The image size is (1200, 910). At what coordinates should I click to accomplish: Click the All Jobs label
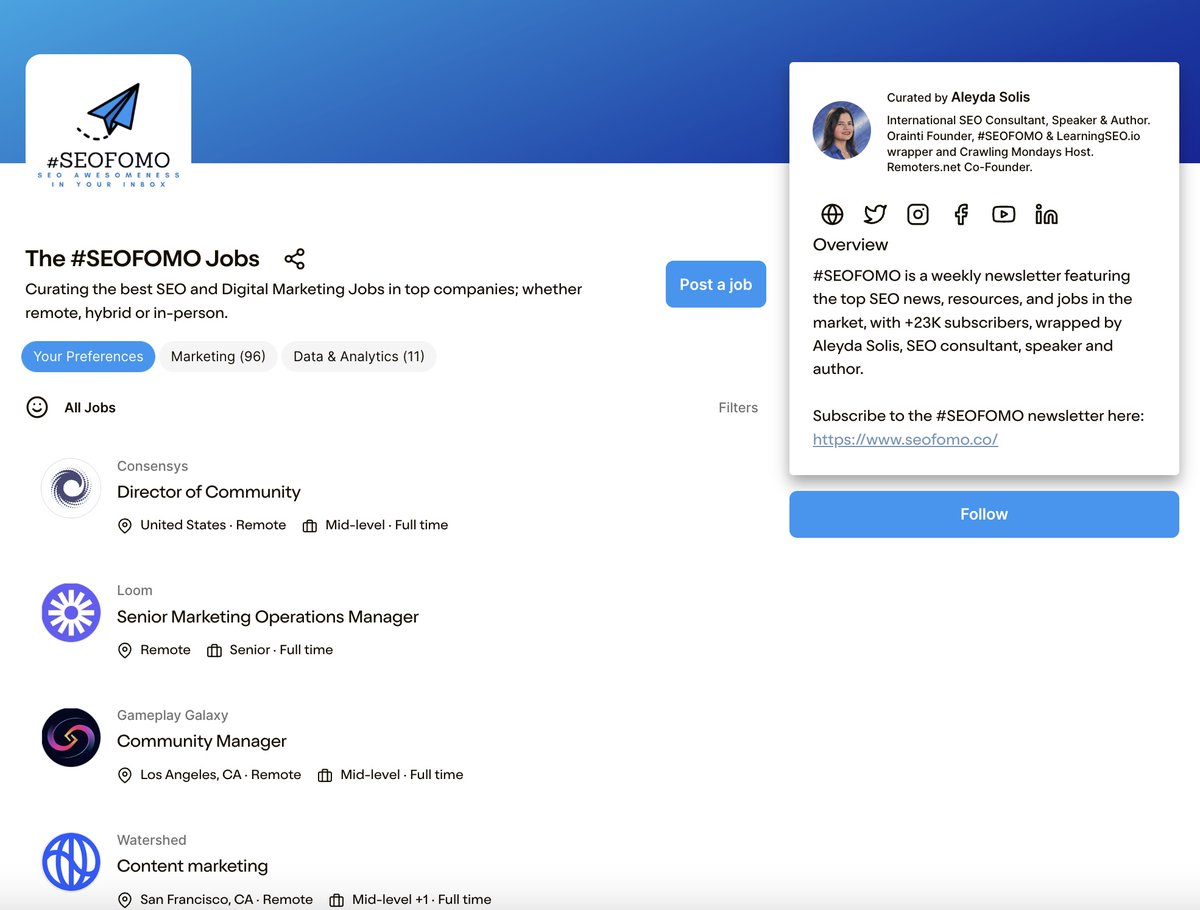pos(90,407)
